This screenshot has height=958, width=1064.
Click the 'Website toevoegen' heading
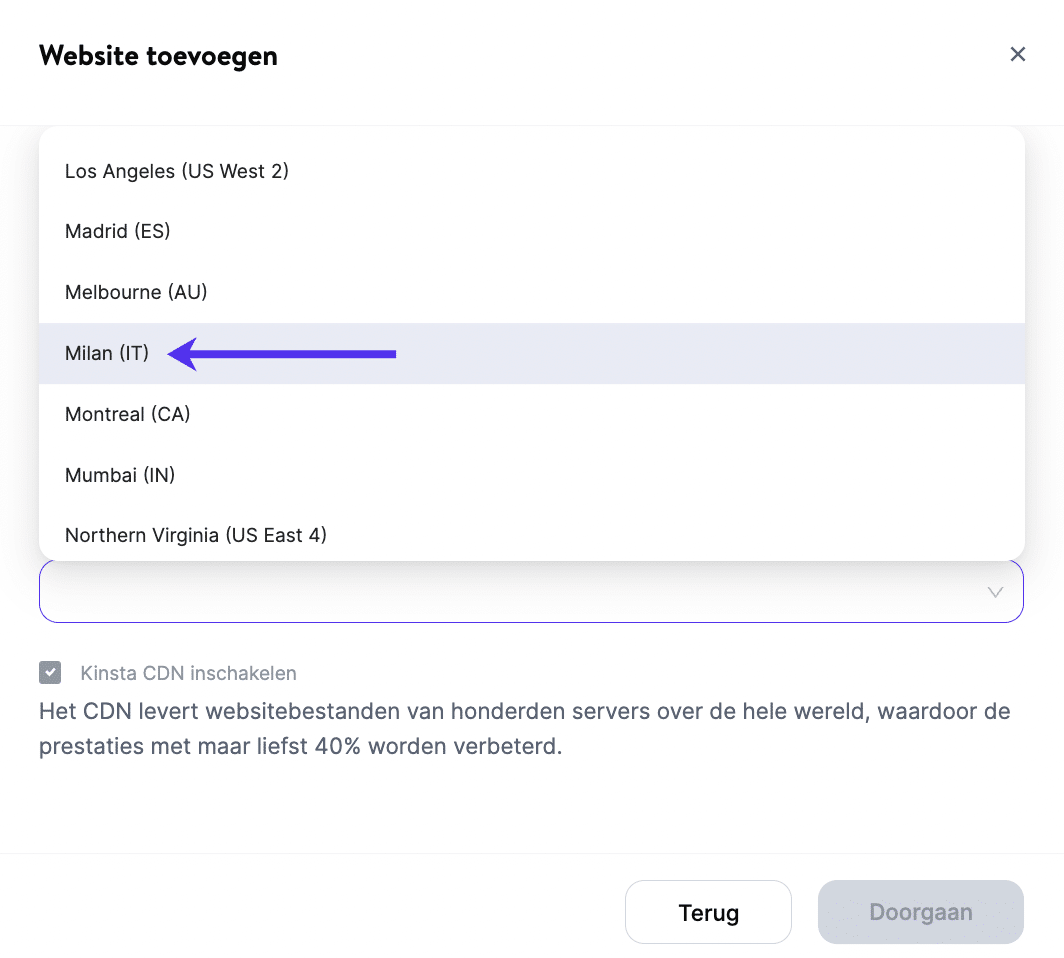[x=158, y=56]
